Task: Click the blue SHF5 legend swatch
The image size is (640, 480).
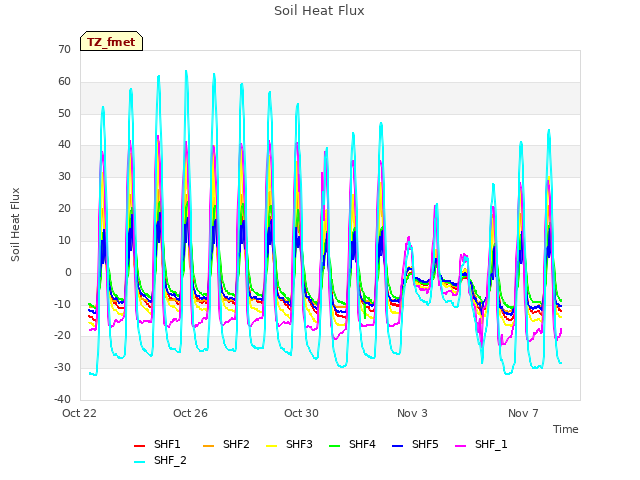Action: pyautogui.click(x=398, y=446)
